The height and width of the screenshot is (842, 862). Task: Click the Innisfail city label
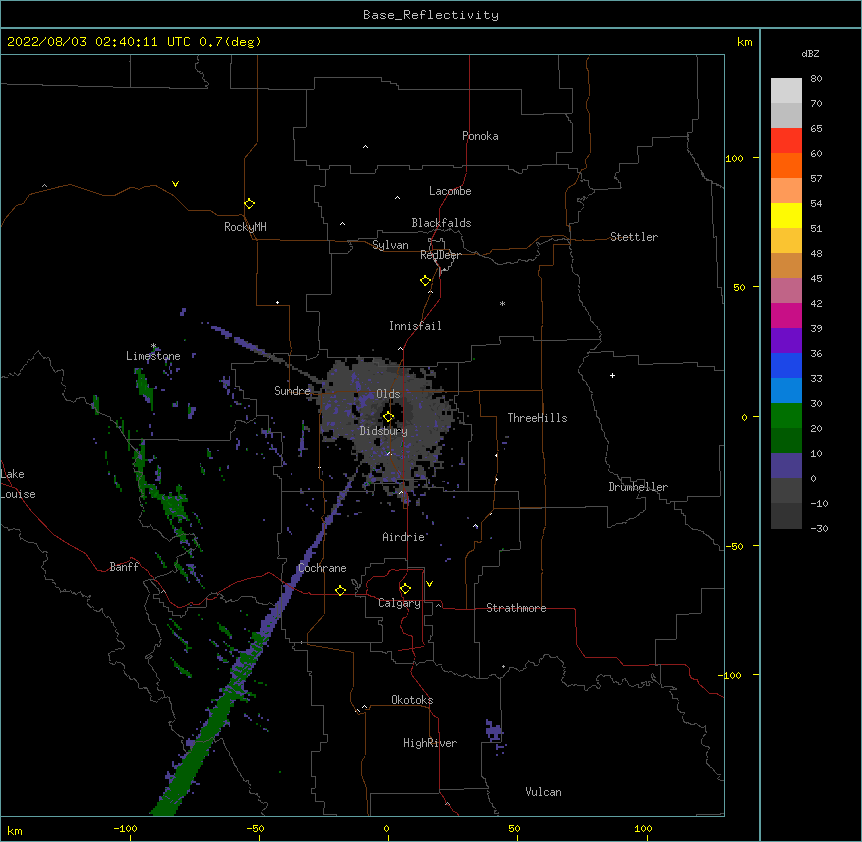coord(415,326)
